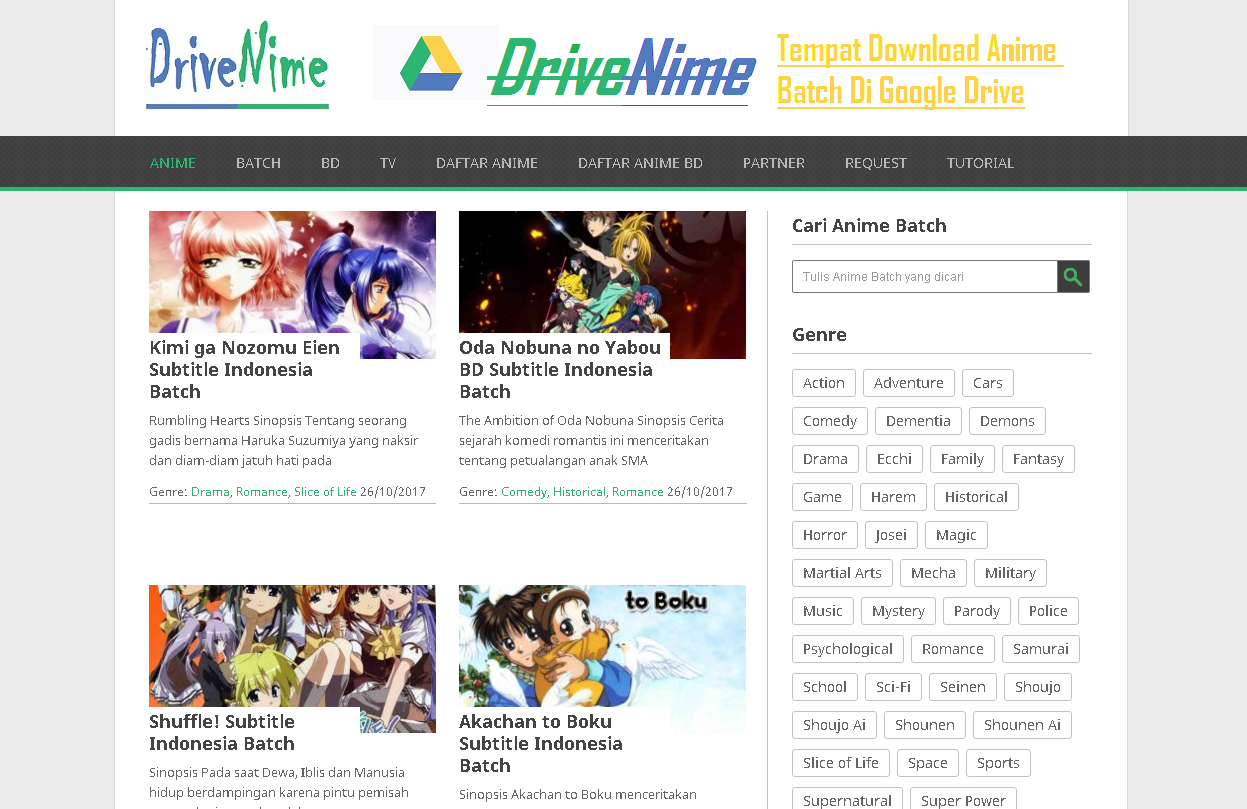Select the Shoujo Ai genre tag
The height and width of the screenshot is (809, 1247).
click(x=835, y=725)
